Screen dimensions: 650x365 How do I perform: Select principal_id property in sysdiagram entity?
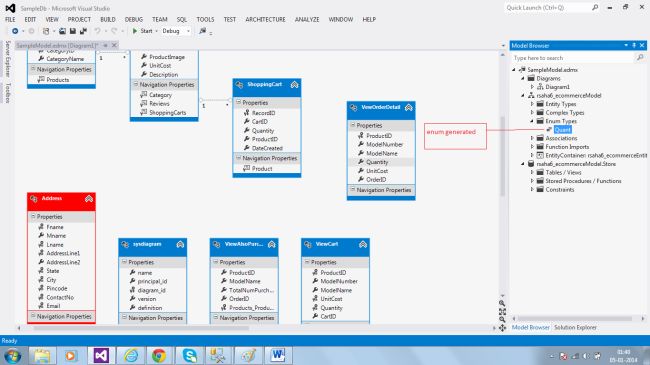coord(153,281)
